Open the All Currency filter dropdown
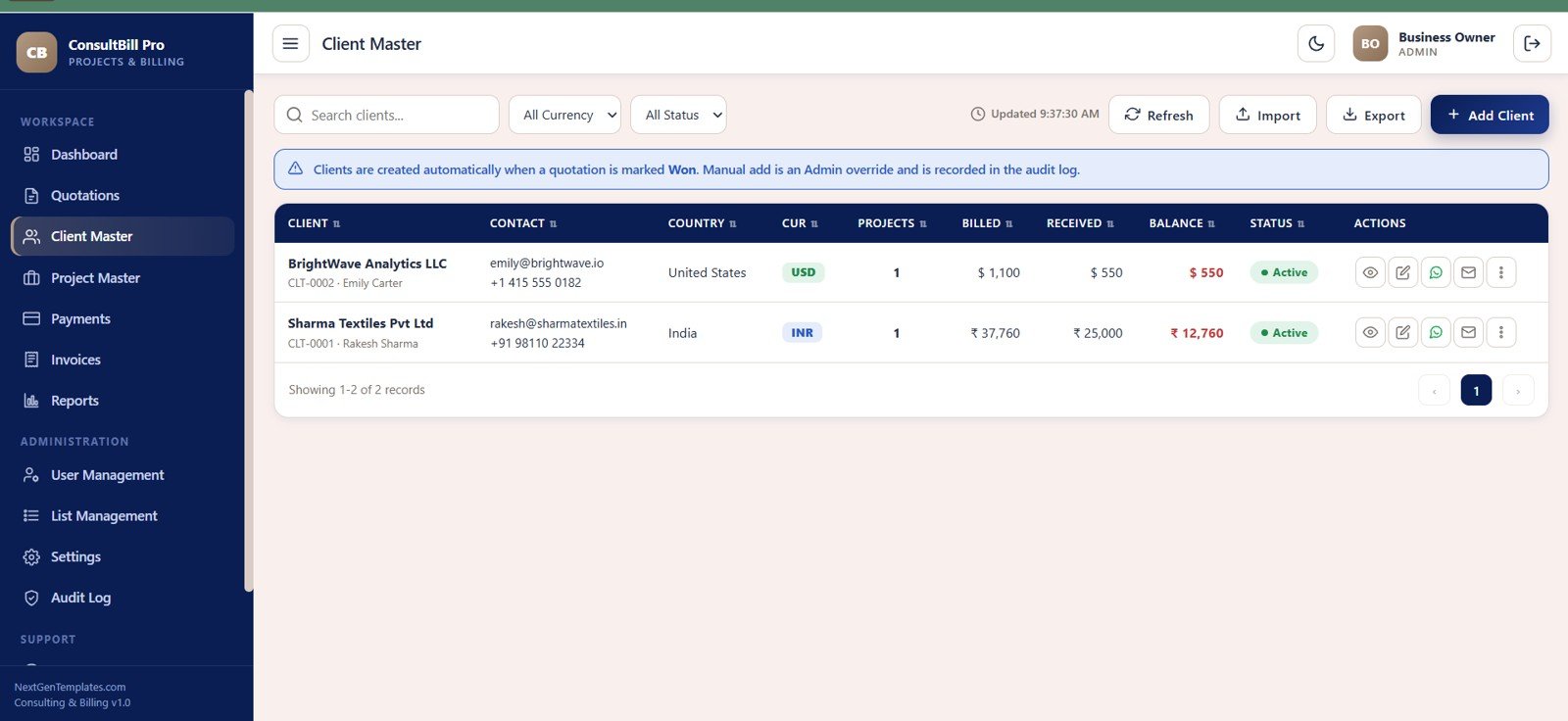Screen dimensions: 1568x721 pos(564,115)
